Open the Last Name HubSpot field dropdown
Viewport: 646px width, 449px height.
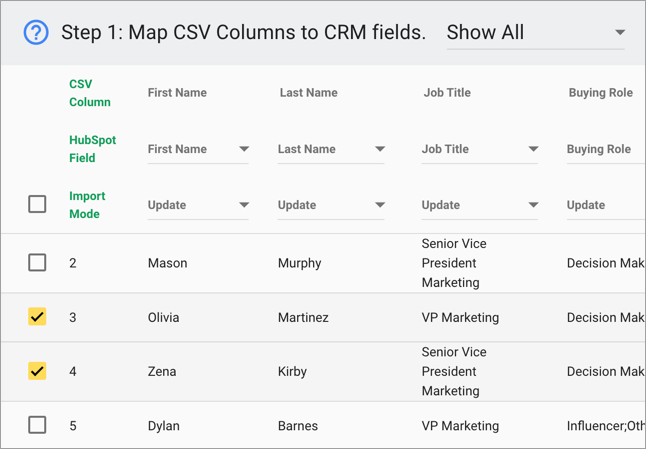click(x=331, y=149)
